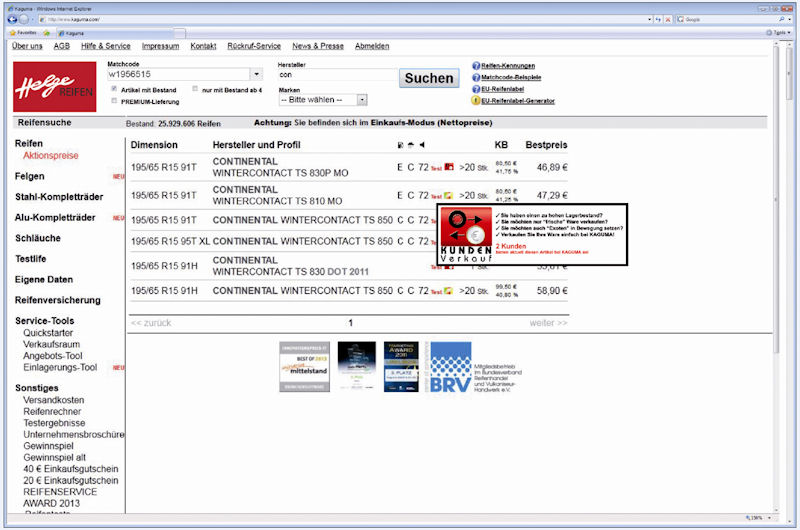Screen dimensions: 800x530
Task: Open the Reifenversicherung sidebar link
Action: (x=58, y=300)
